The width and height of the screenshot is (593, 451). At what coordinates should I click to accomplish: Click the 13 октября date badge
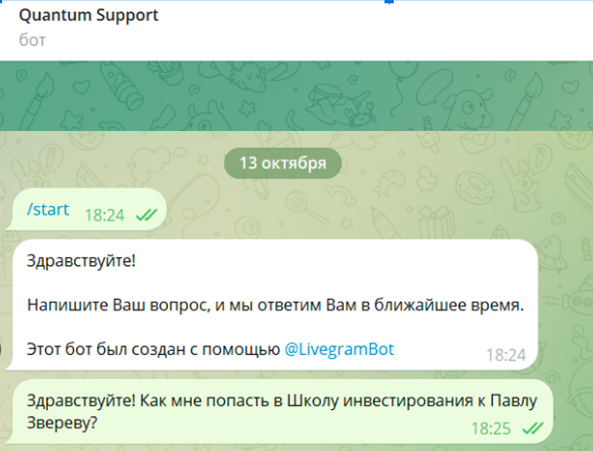coord(283,163)
